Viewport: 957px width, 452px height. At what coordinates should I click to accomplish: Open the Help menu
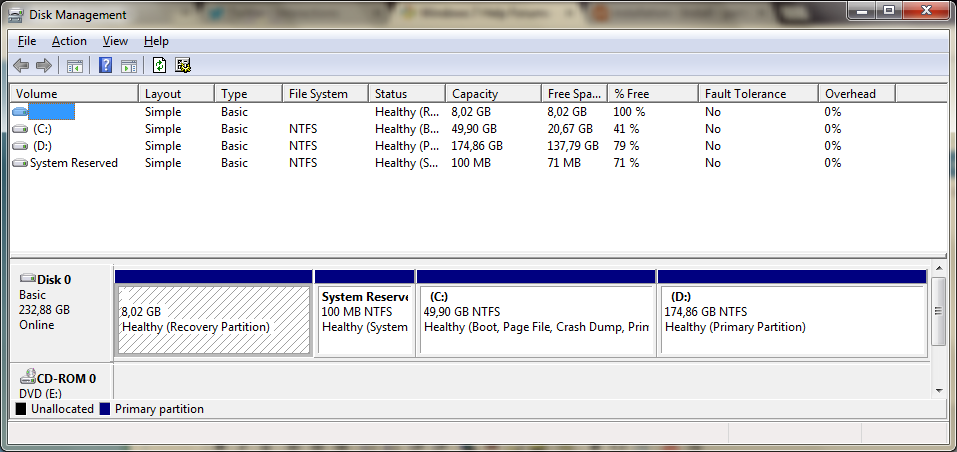point(156,41)
